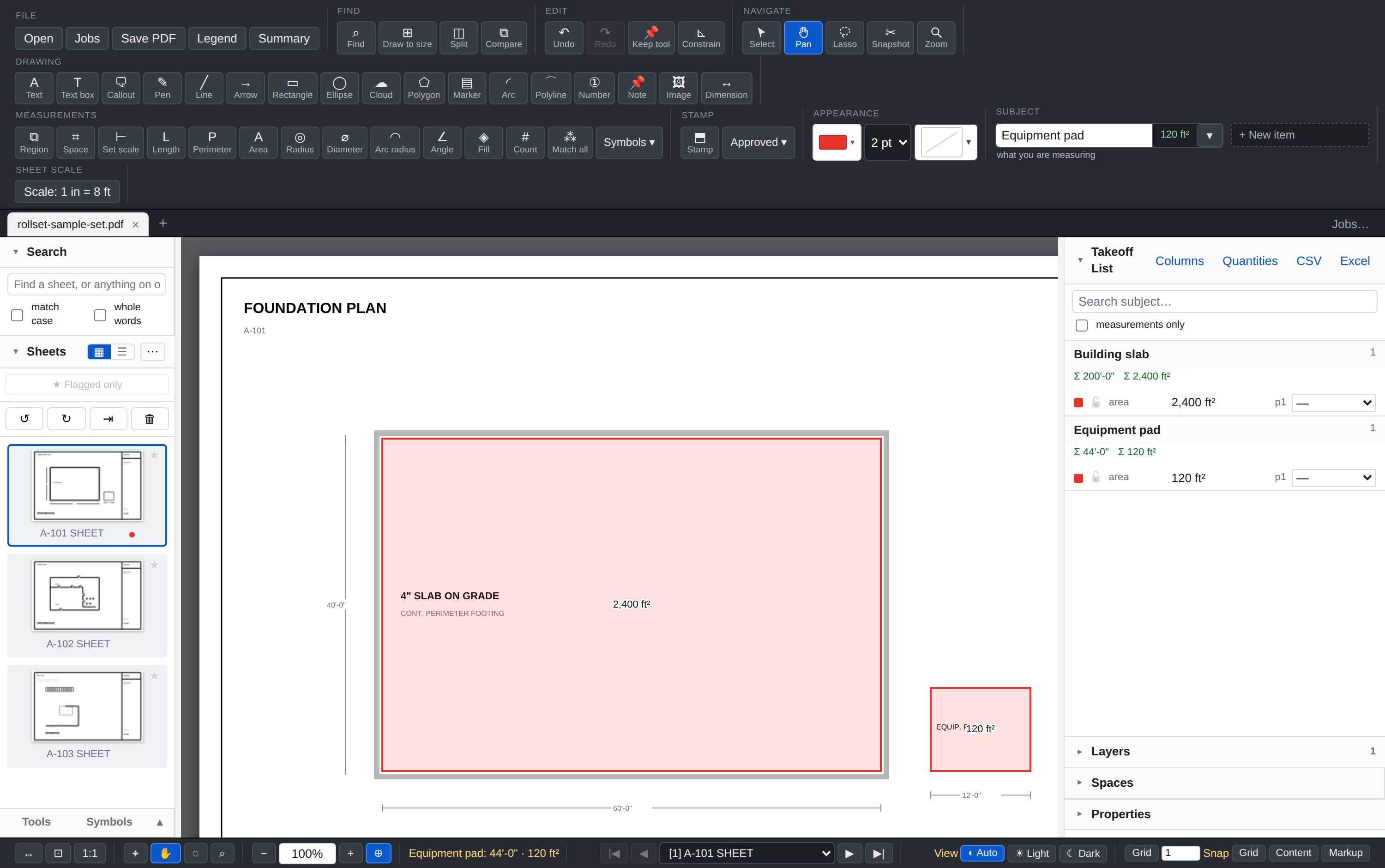This screenshot has width=1385, height=868.
Task: Open the red stroke color swatch
Action: [836, 142]
